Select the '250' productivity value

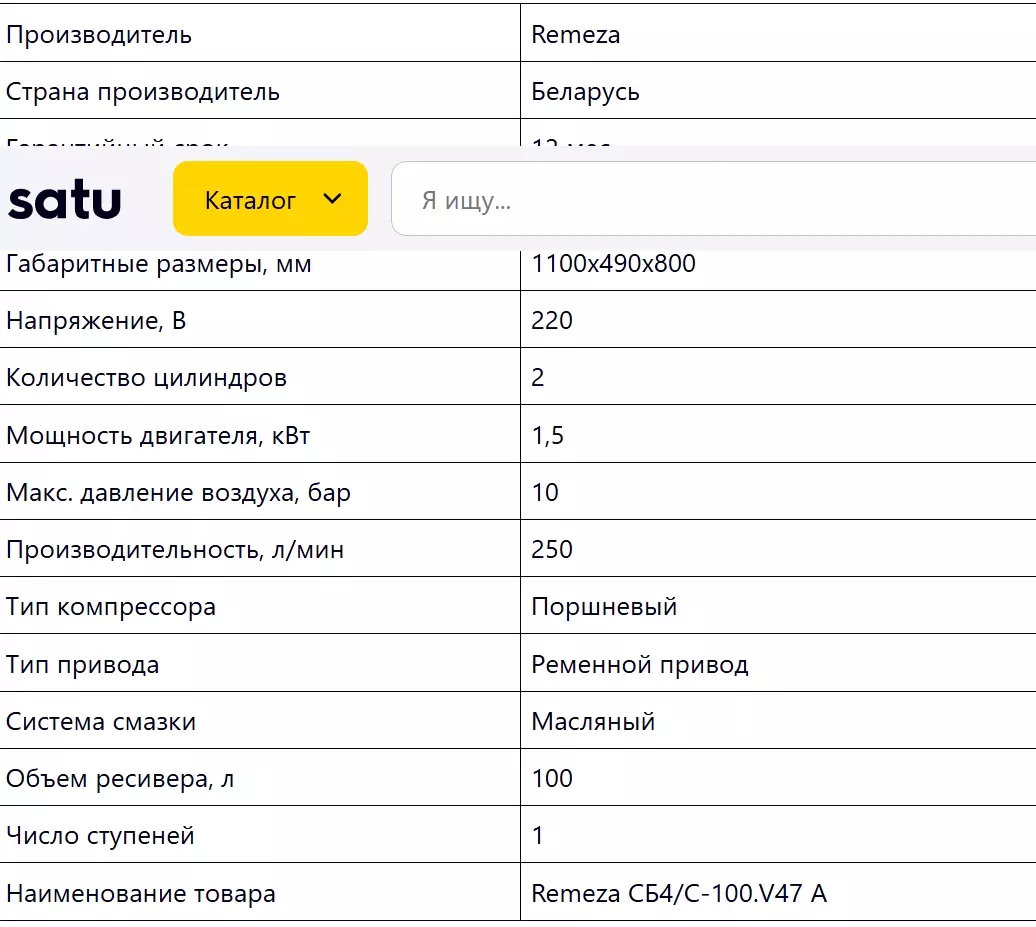pyautogui.click(x=552, y=550)
